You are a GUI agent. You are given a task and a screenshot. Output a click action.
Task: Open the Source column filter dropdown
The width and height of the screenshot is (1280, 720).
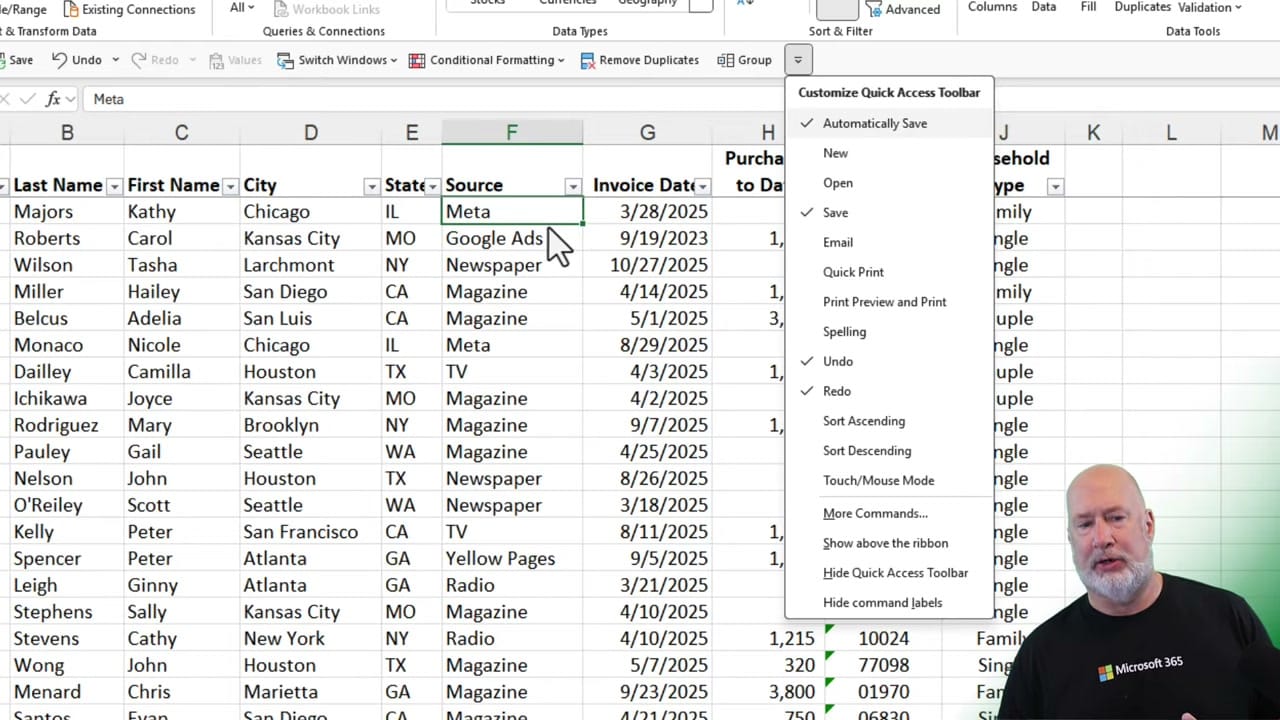(572, 186)
